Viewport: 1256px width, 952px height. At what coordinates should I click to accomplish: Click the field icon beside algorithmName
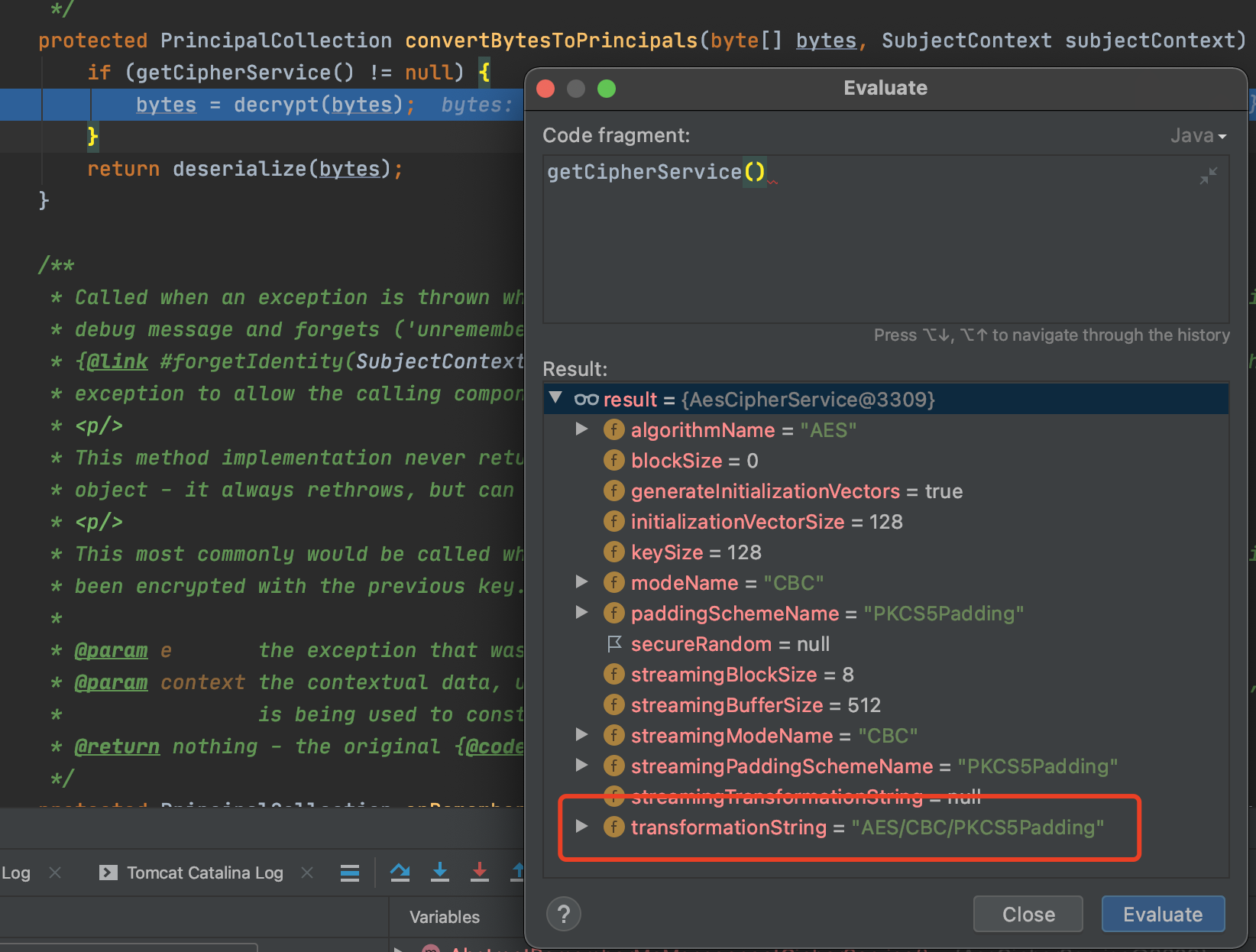coord(613,429)
